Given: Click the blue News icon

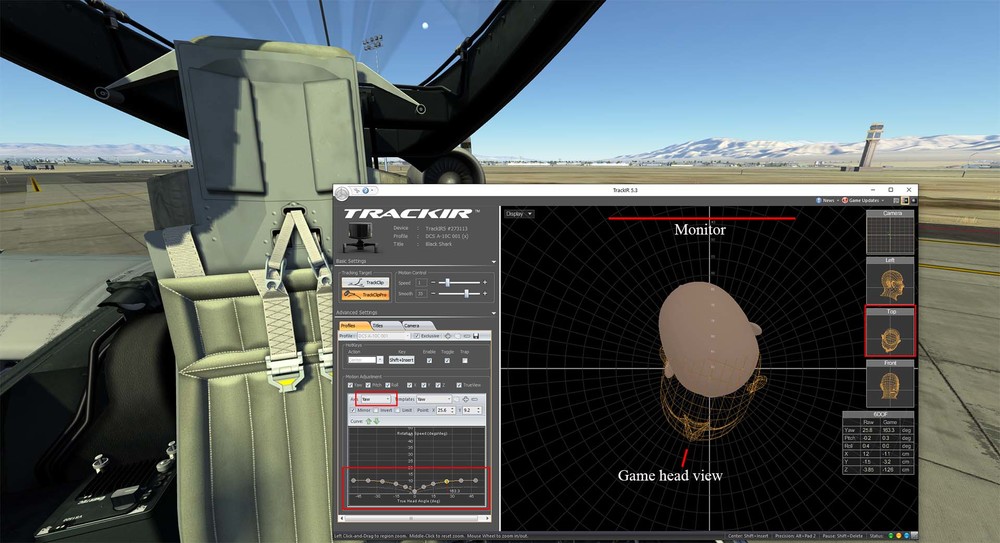Looking at the screenshot, I should click(x=819, y=200).
